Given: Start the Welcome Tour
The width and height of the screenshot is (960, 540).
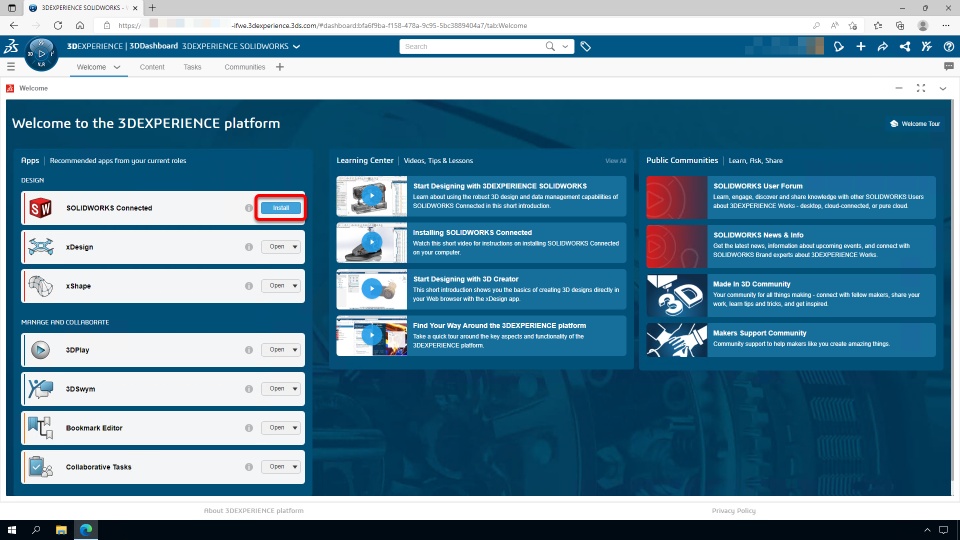Looking at the screenshot, I should coord(915,124).
